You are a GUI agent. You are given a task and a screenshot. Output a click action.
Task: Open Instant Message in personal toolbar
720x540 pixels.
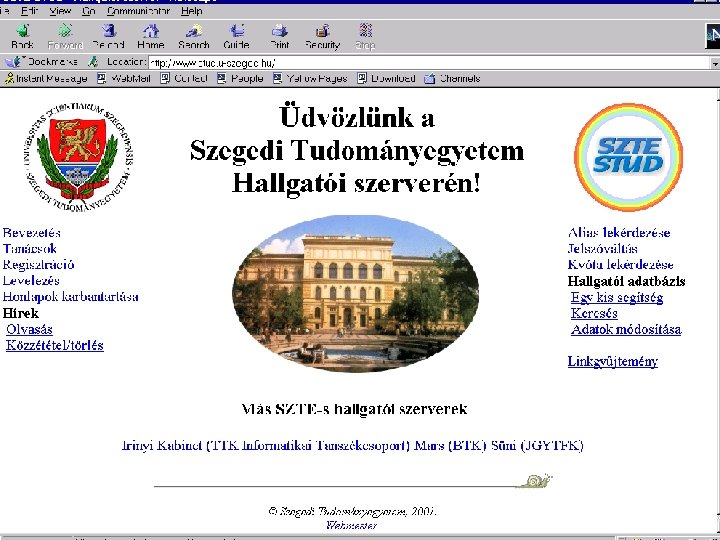(46, 79)
